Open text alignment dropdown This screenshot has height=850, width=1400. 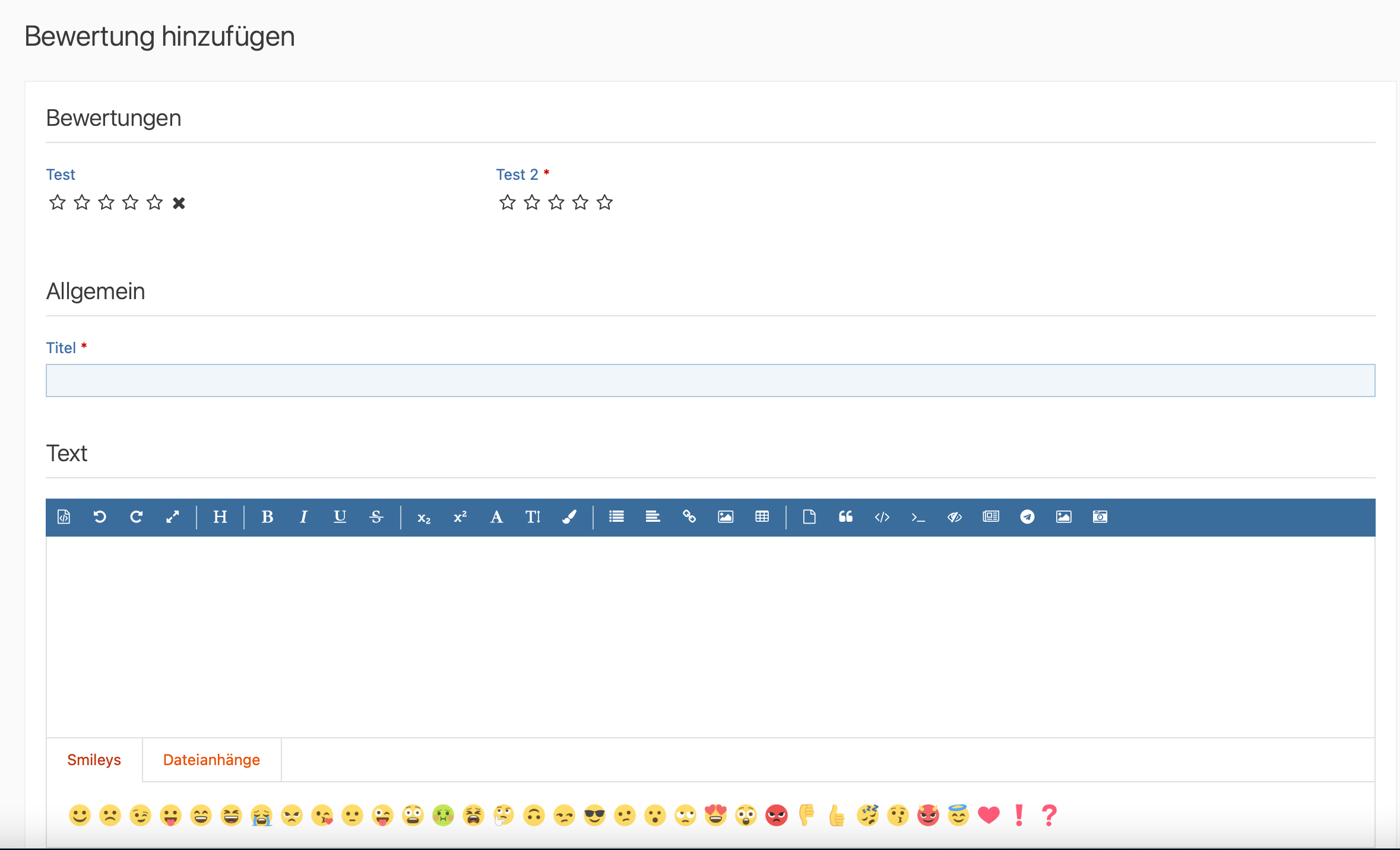[653, 517]
